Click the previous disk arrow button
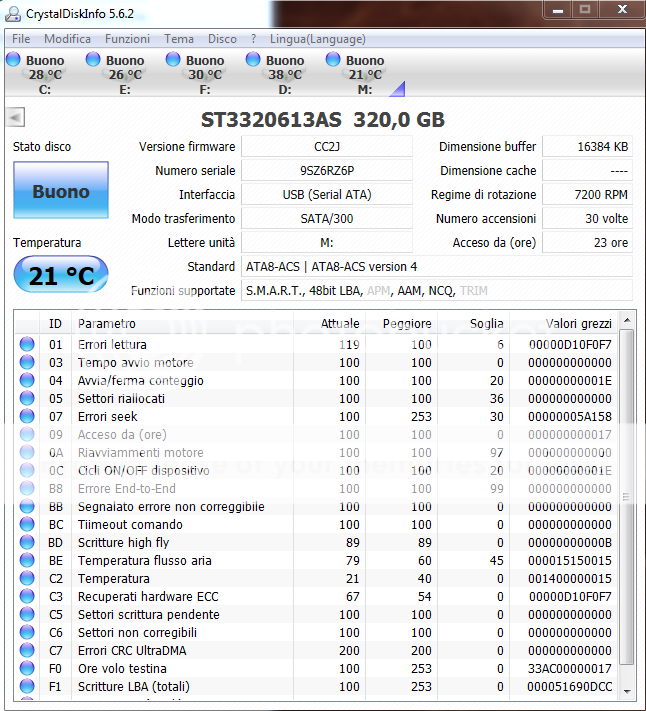 [14, 118]
